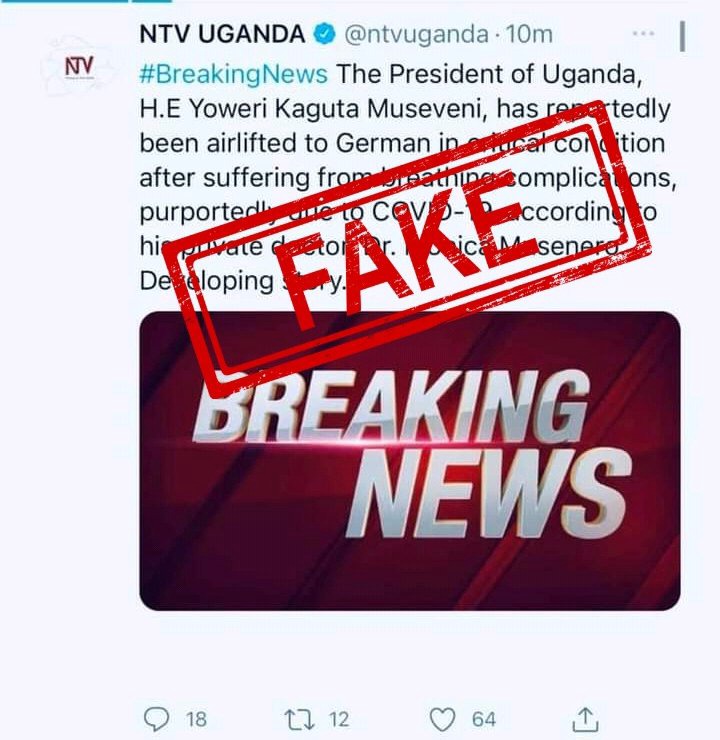Open the @ntvuganda handle

click(x=416, y=34)
